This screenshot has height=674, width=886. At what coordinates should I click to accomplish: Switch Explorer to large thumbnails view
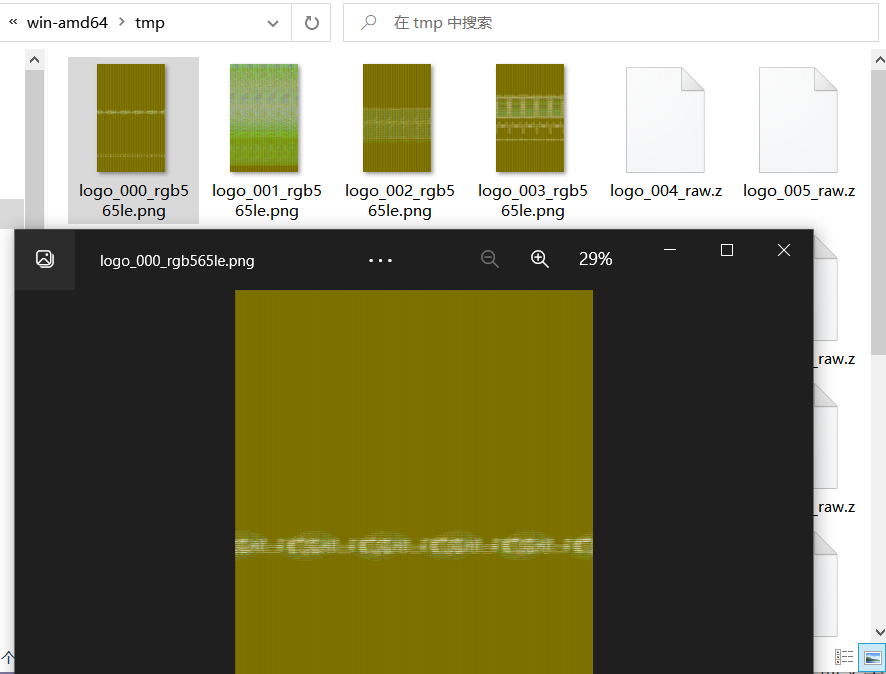point(870,657)
